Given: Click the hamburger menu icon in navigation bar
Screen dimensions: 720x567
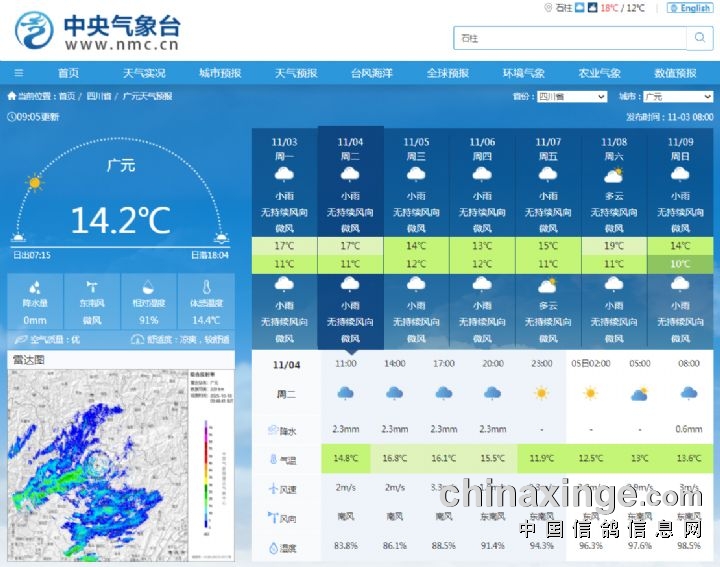Looking at the screenshot, I should click(18, 73).
